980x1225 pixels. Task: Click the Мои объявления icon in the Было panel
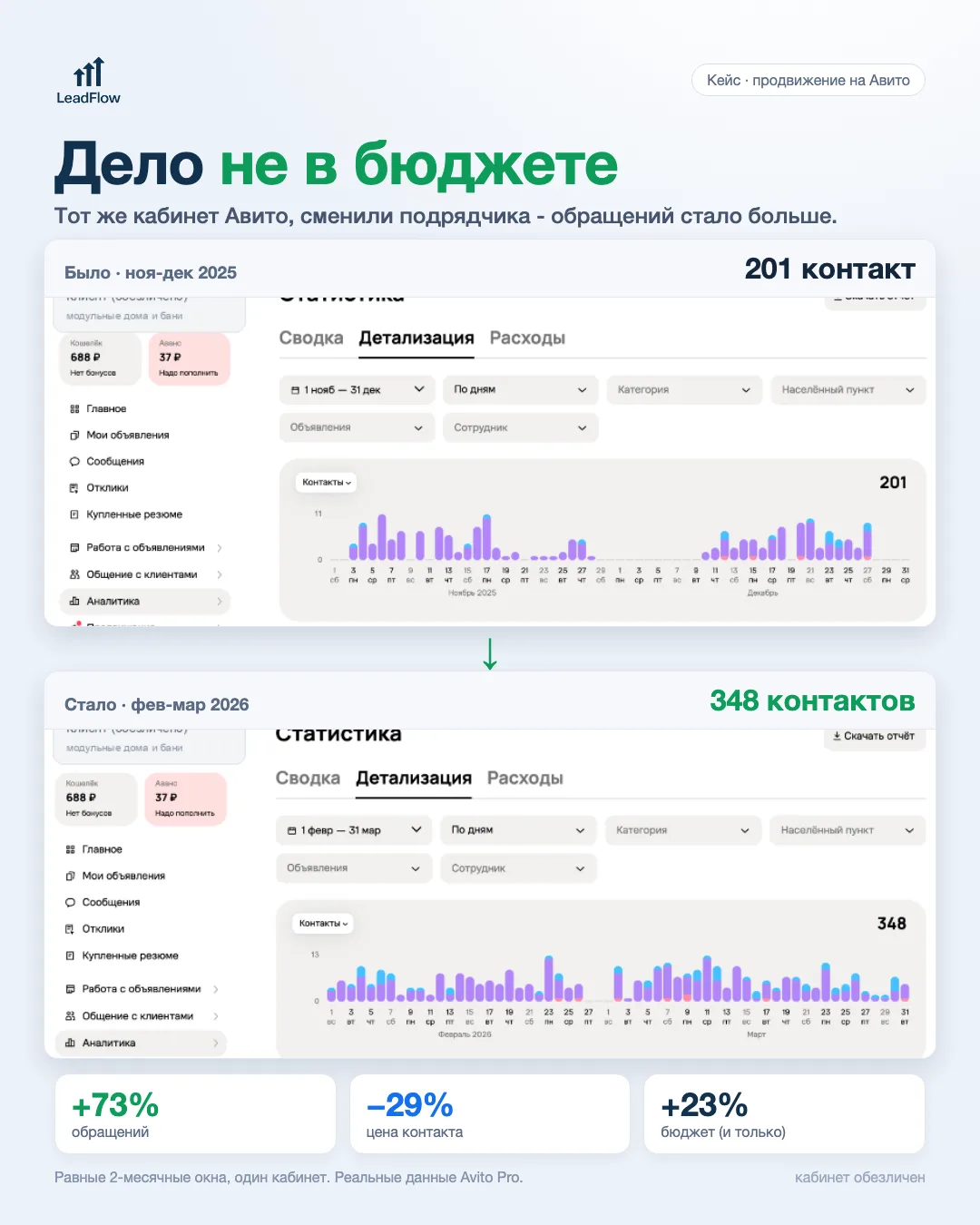[x=74, y=436]
